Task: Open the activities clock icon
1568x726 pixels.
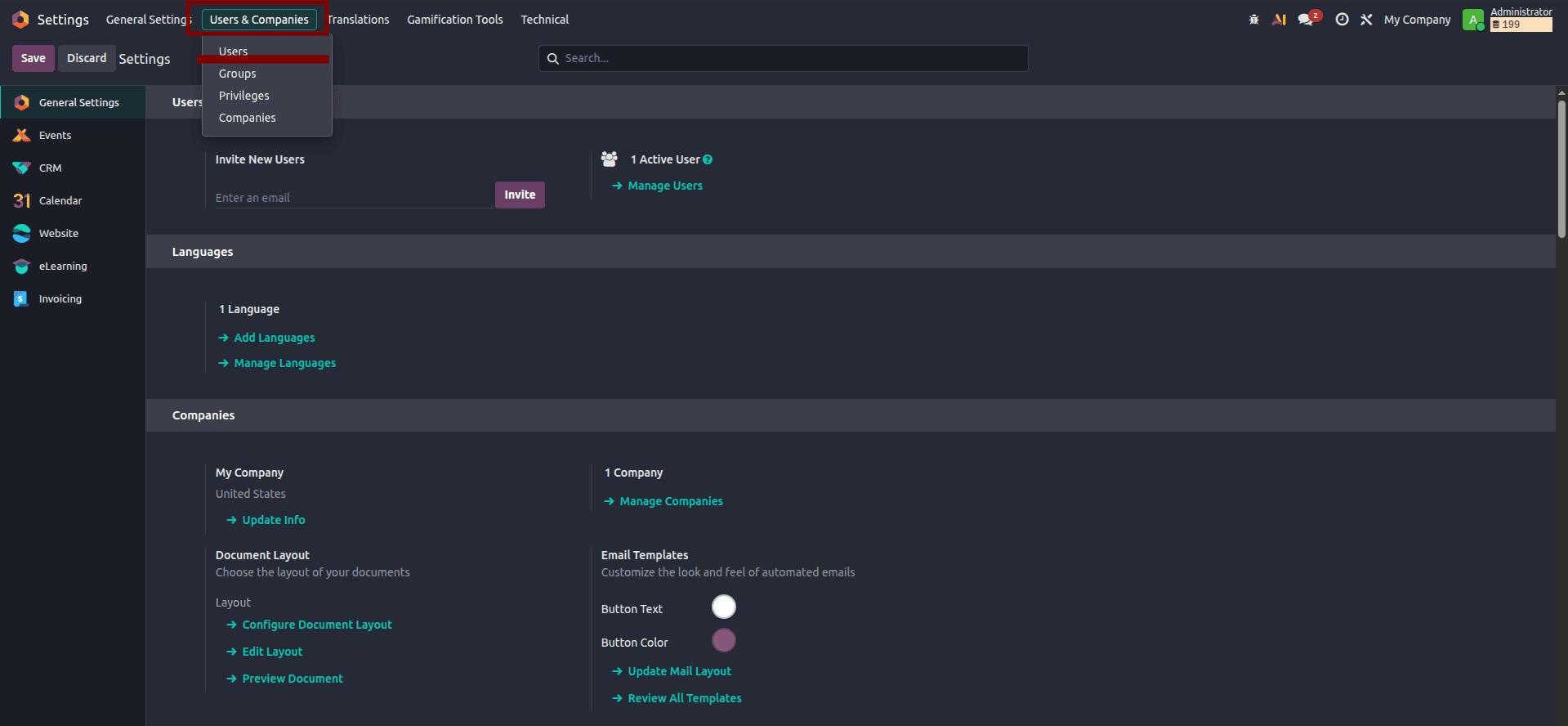Action: 1342,20
